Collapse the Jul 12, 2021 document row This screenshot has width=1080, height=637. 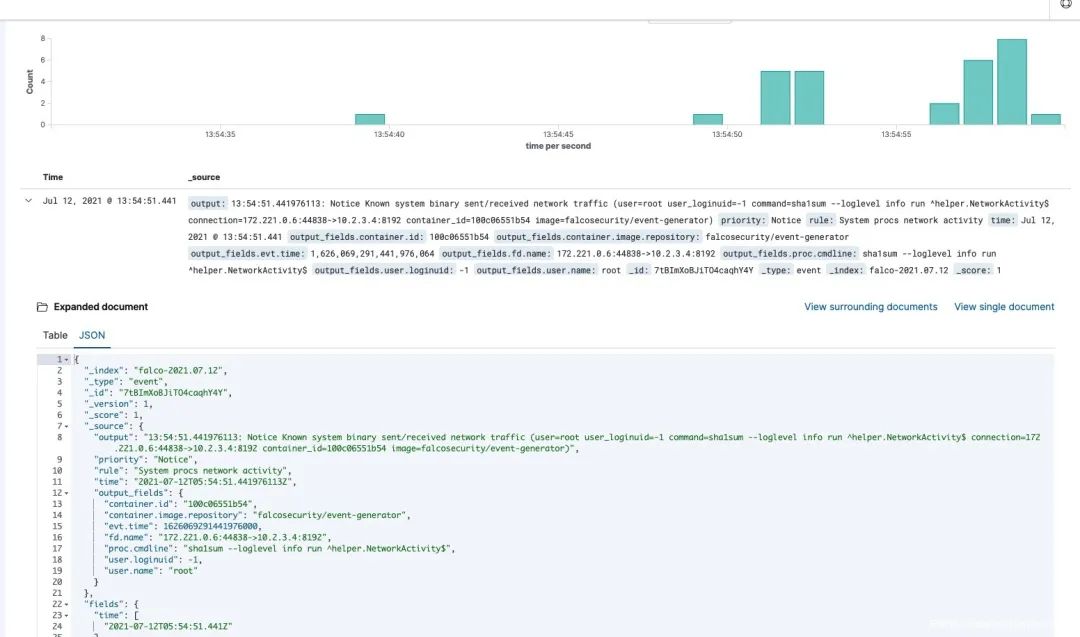28,201
